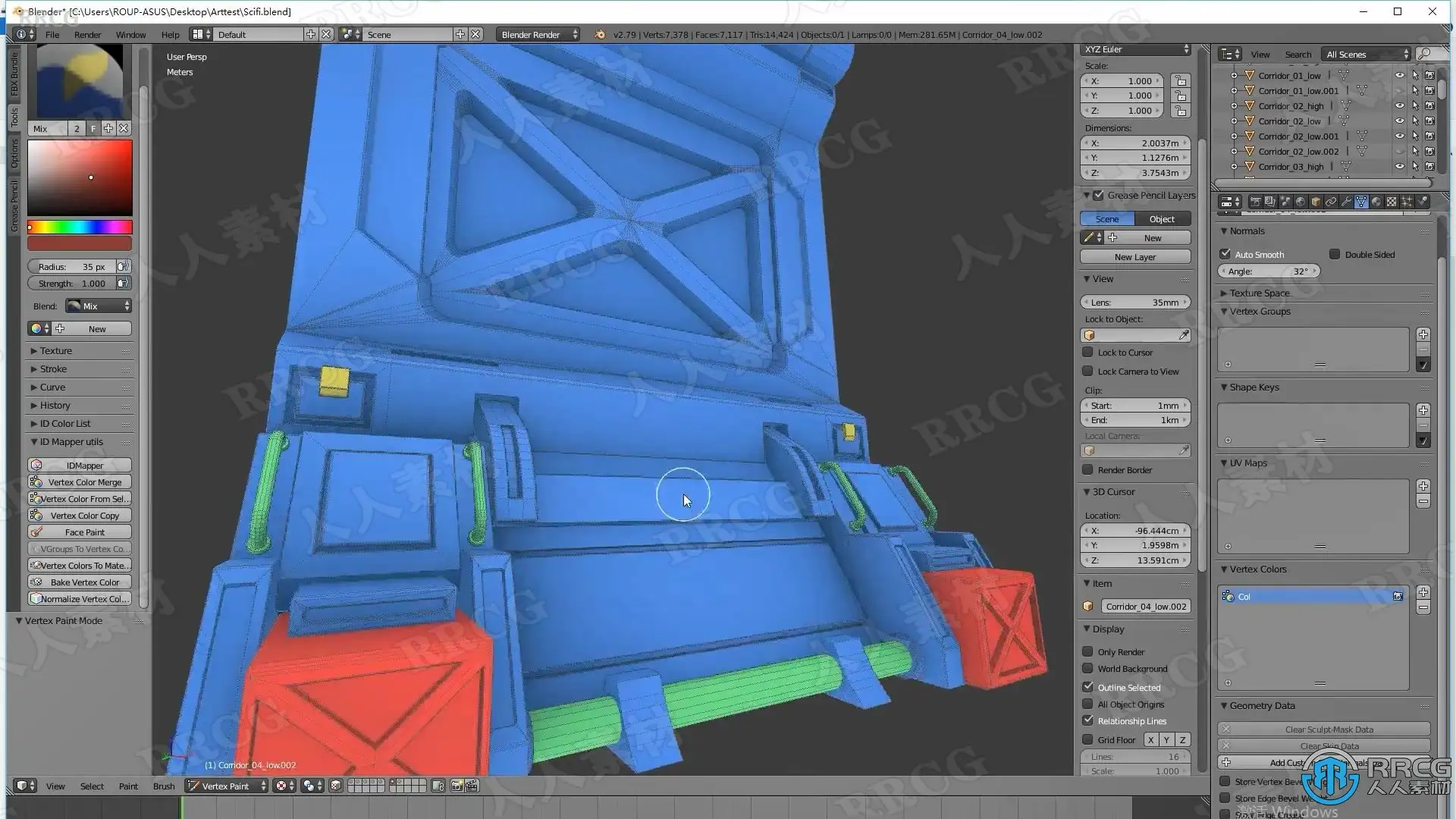This screenshot has width=1456, height=819.
Task: Open the Render menu
Action: coord(87,35)
